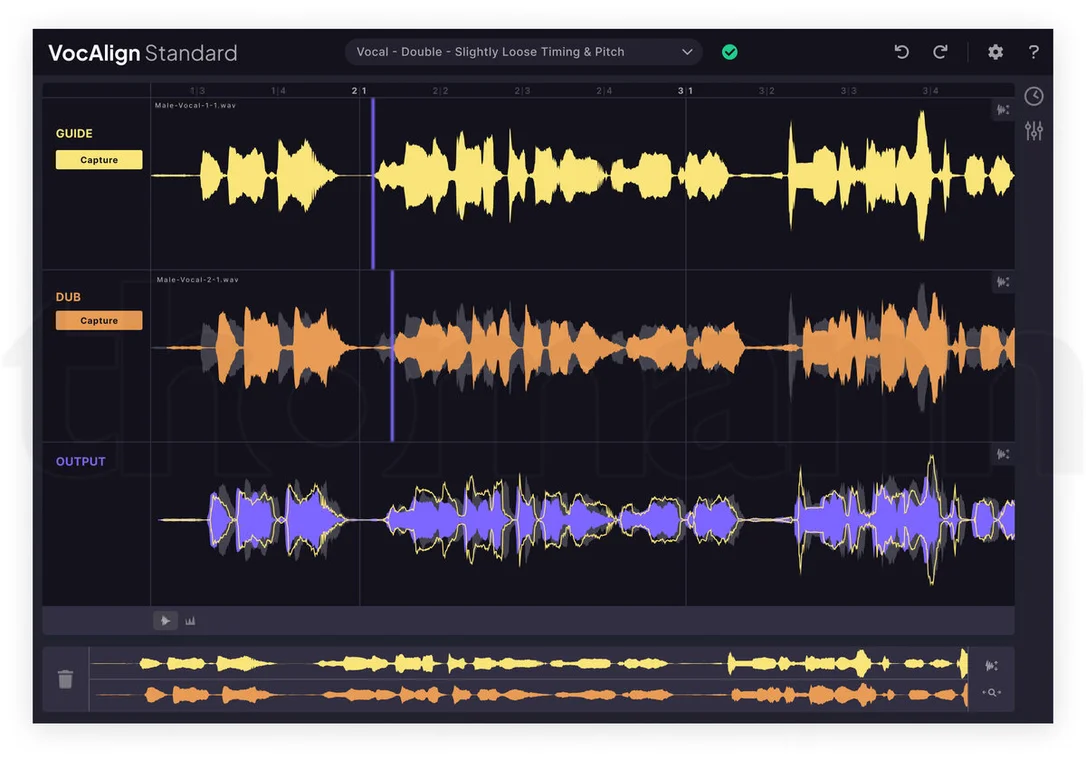Click the Male-Vocal-2-1.wav file name
The height and width of the screenshot is (760, 1086).
(197, 280)
